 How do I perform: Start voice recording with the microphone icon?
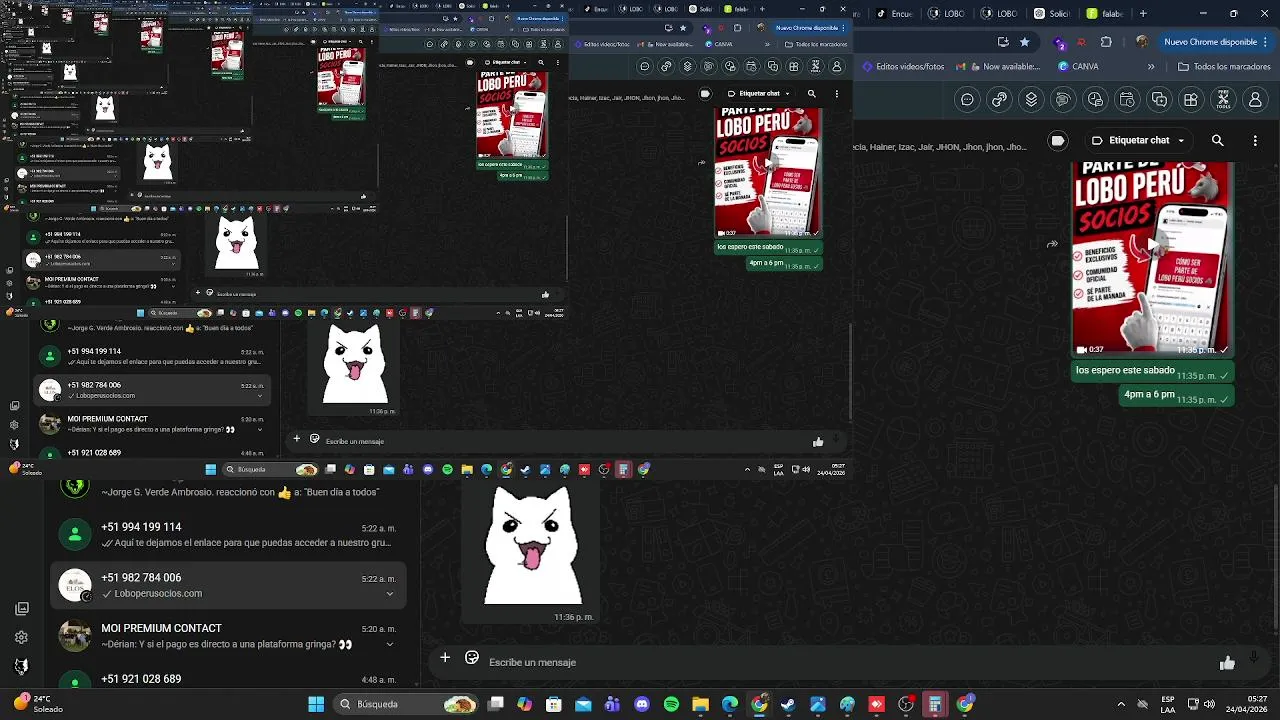1254,658
